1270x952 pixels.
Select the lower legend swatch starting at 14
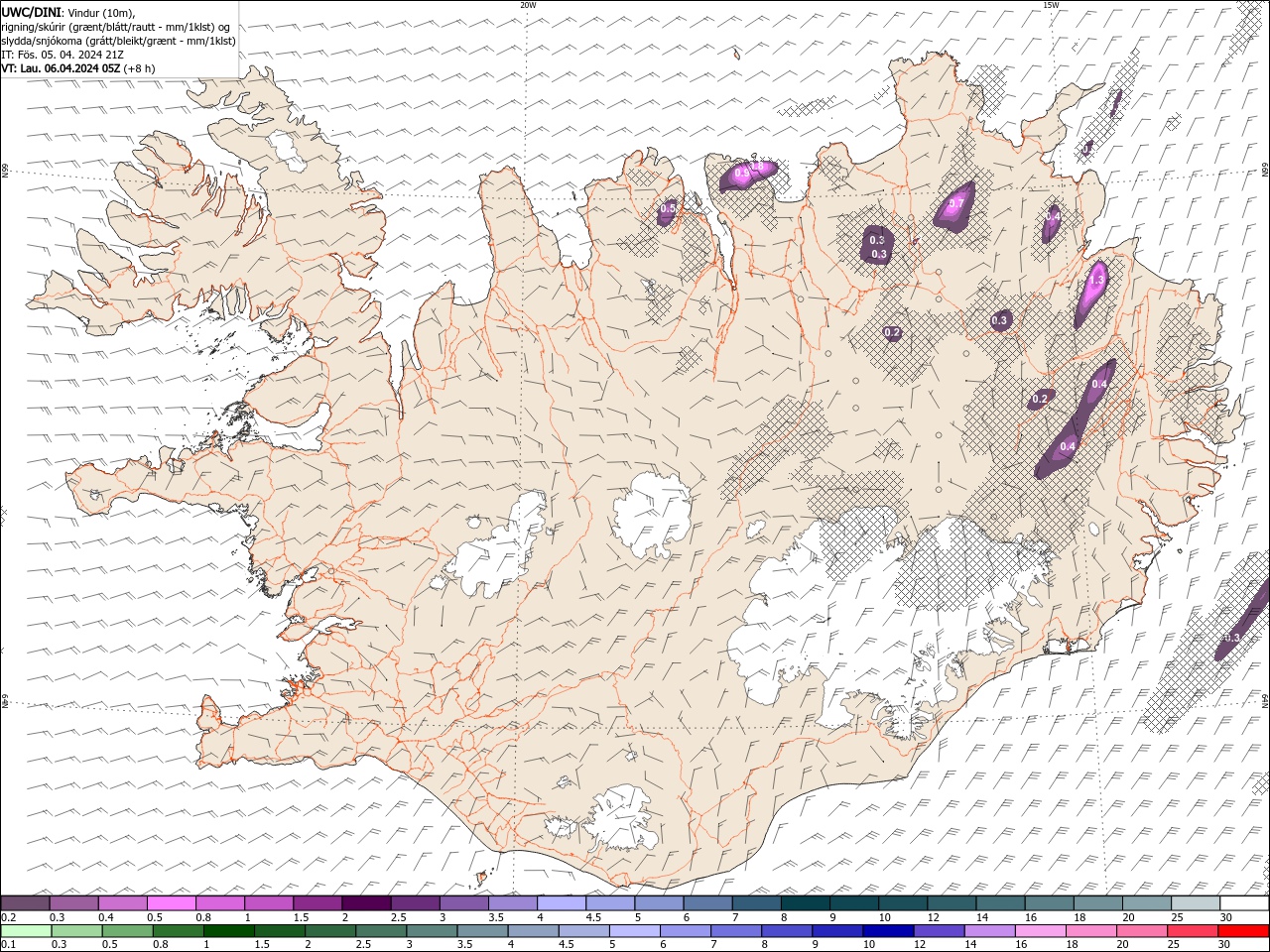pyautogui.click(x=990, y=931)
